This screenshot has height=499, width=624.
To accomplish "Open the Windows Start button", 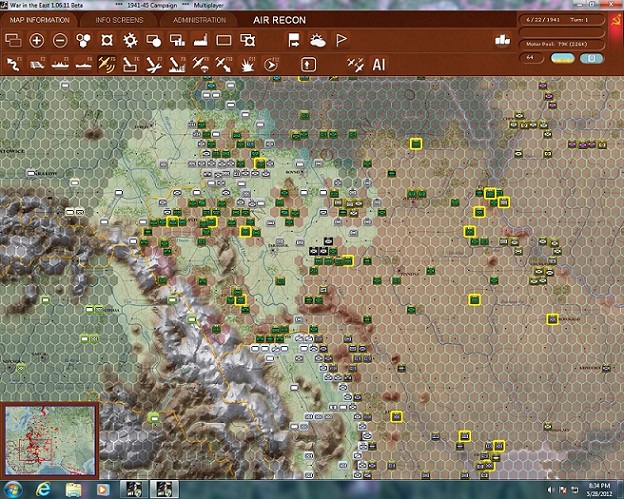I will pyautogui.click(x=12, y=489).
